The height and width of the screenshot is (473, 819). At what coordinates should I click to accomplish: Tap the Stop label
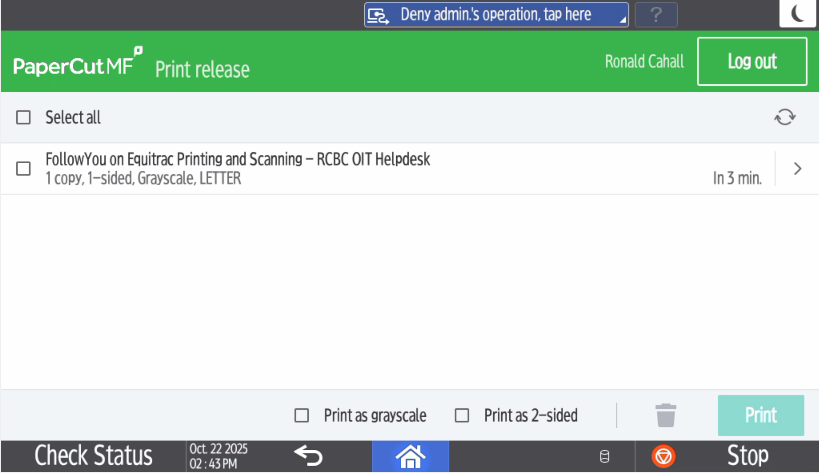[x=747, y=456]
